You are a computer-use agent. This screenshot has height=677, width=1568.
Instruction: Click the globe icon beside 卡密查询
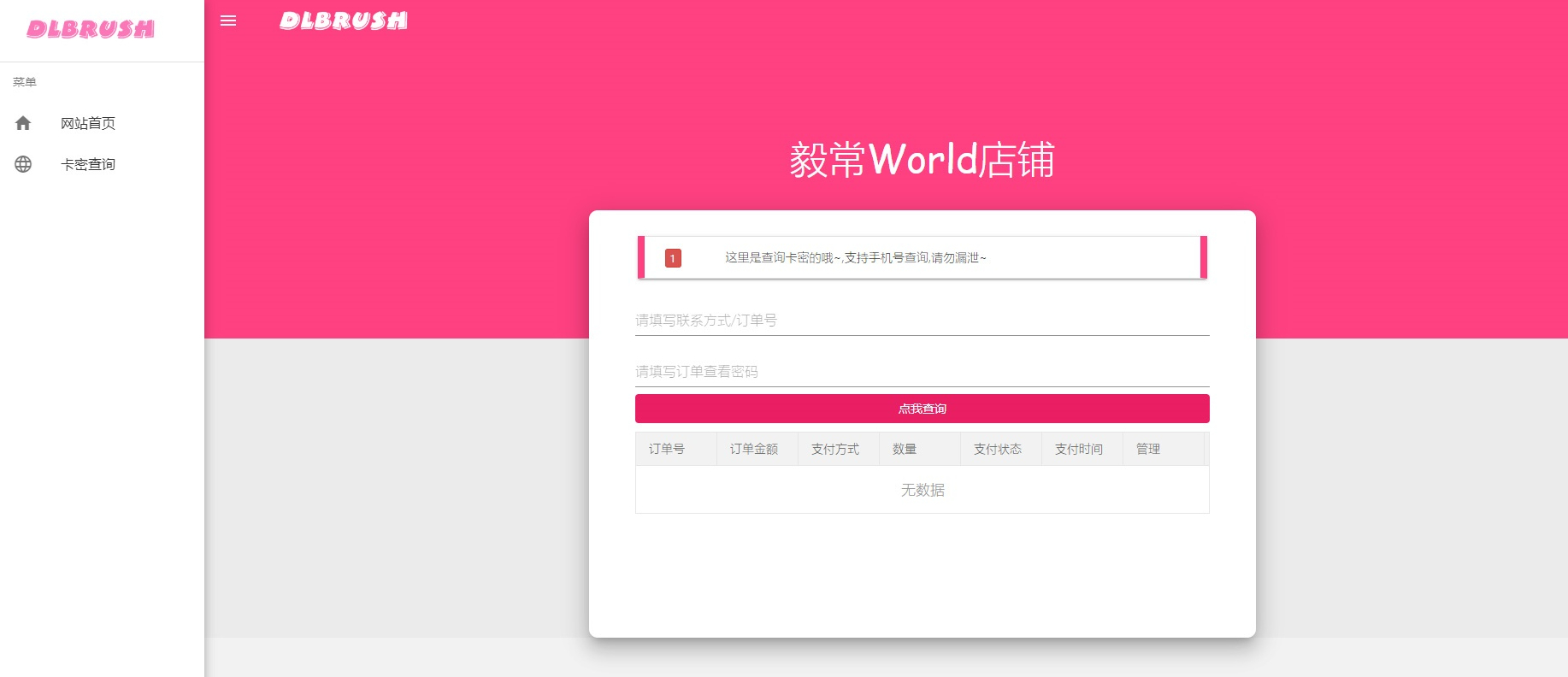[23, 164]
